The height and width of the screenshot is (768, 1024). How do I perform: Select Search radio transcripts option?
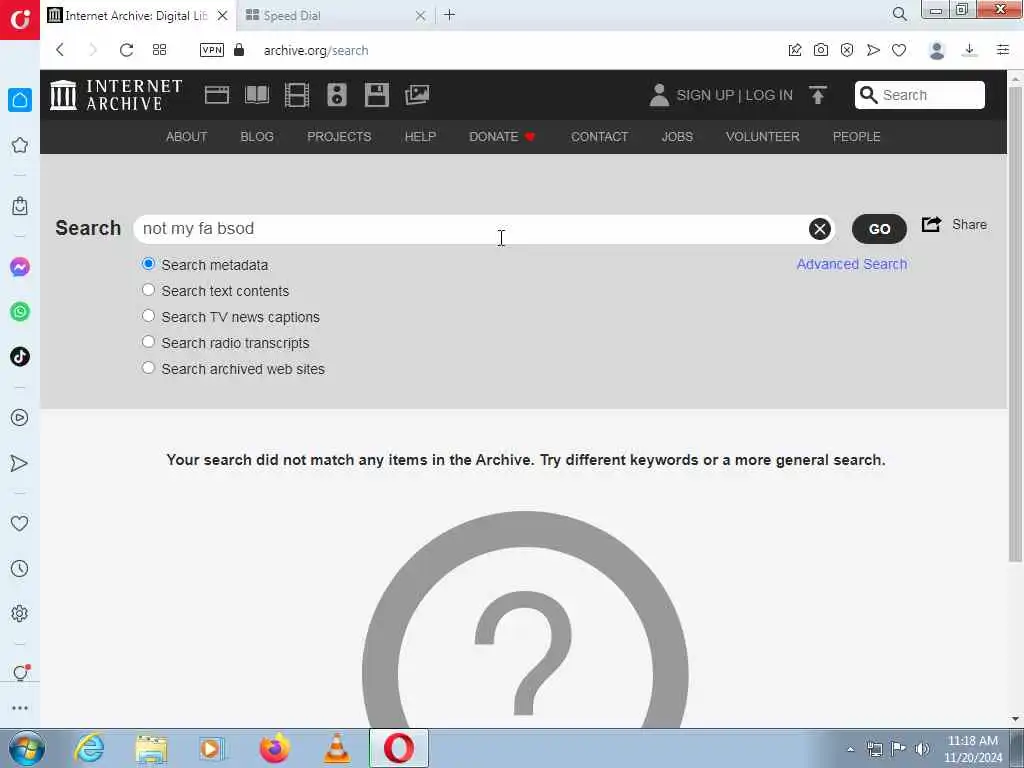pos(148,342)
